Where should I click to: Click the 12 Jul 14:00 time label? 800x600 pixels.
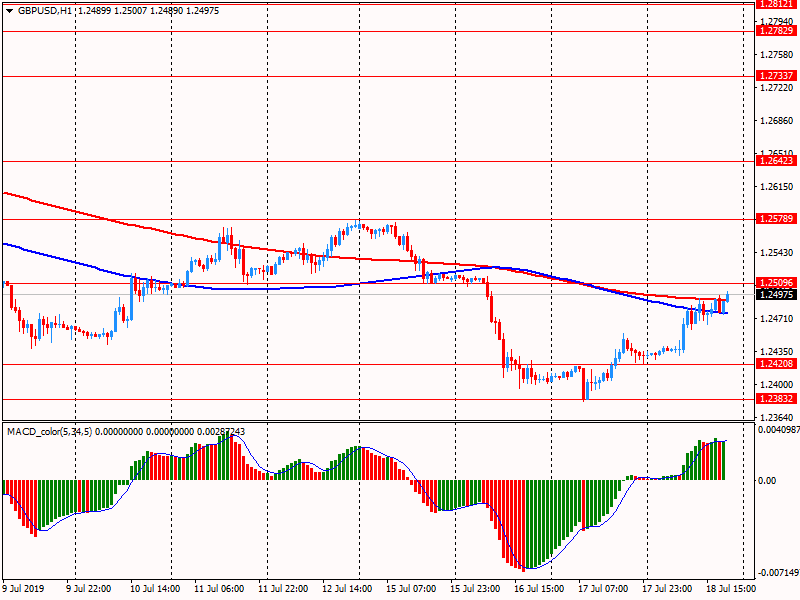click(x=347, y=589)
